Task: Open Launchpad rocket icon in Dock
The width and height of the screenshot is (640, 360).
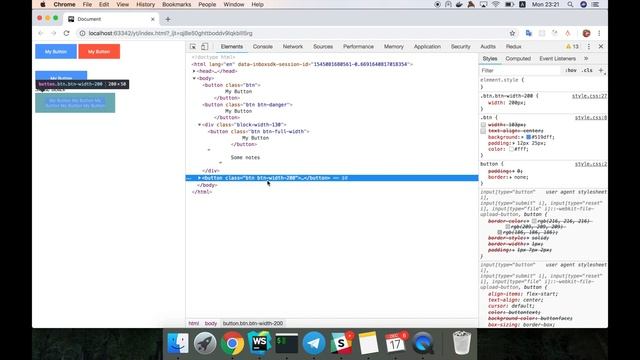Action: pyautogui.click(x=205, y=343)
